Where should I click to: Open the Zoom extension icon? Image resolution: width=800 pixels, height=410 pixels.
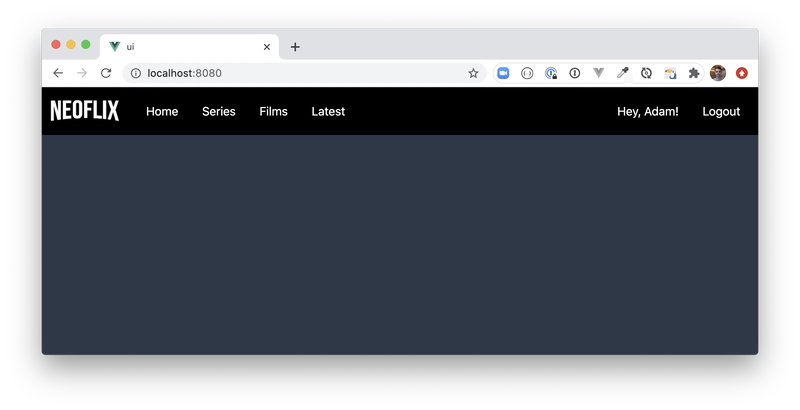point(503,73)
